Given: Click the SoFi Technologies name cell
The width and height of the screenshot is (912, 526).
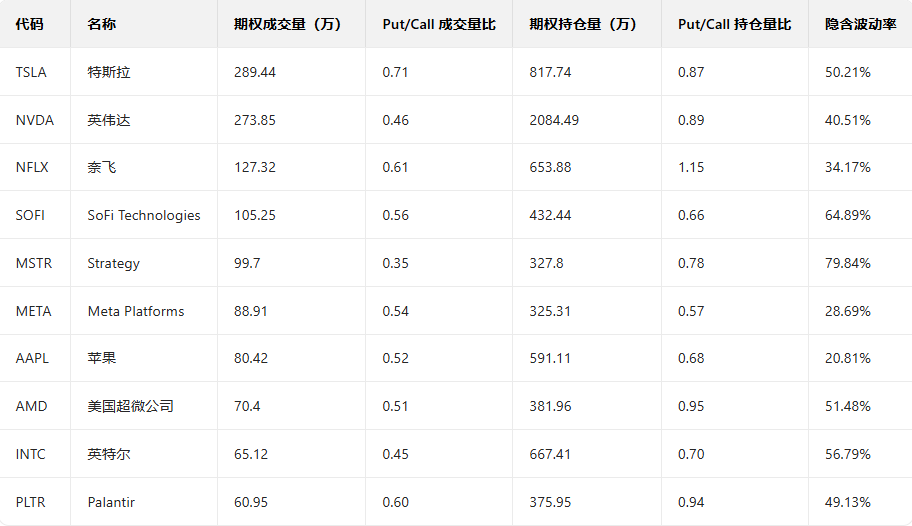Looking at the screenshot, I should (144, 215).
